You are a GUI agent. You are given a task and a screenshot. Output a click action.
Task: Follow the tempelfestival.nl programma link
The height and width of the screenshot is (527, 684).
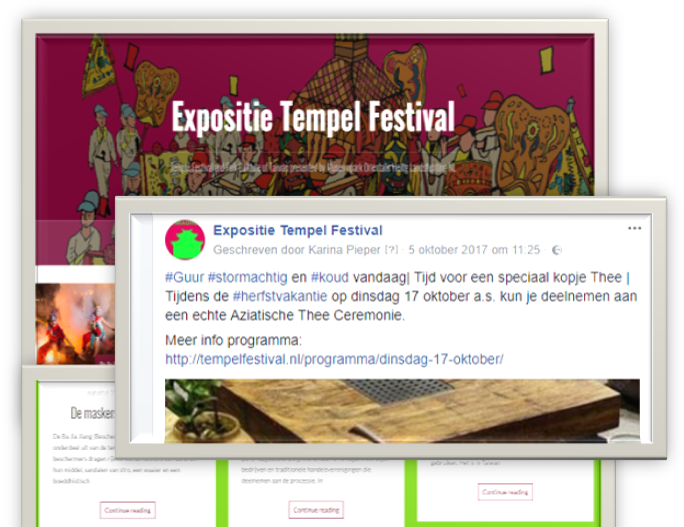(x=334, y=359)
